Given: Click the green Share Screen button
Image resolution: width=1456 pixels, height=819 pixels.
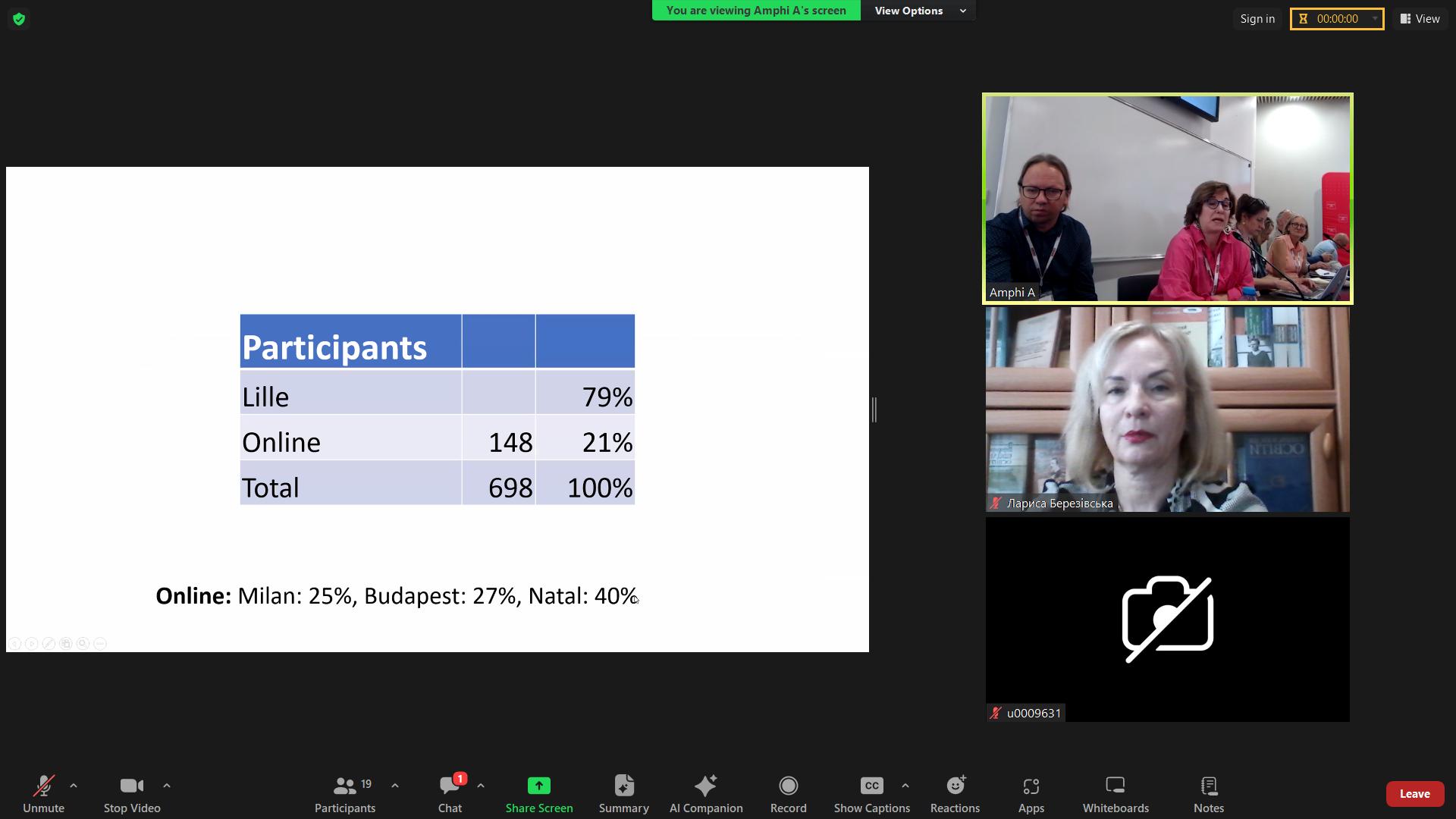Looking at the screenshot, I should [x=539, y=794].
